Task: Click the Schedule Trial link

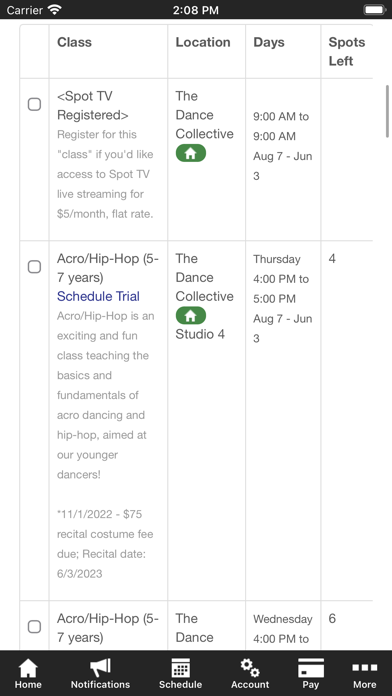Action: [x=99, y=296]
